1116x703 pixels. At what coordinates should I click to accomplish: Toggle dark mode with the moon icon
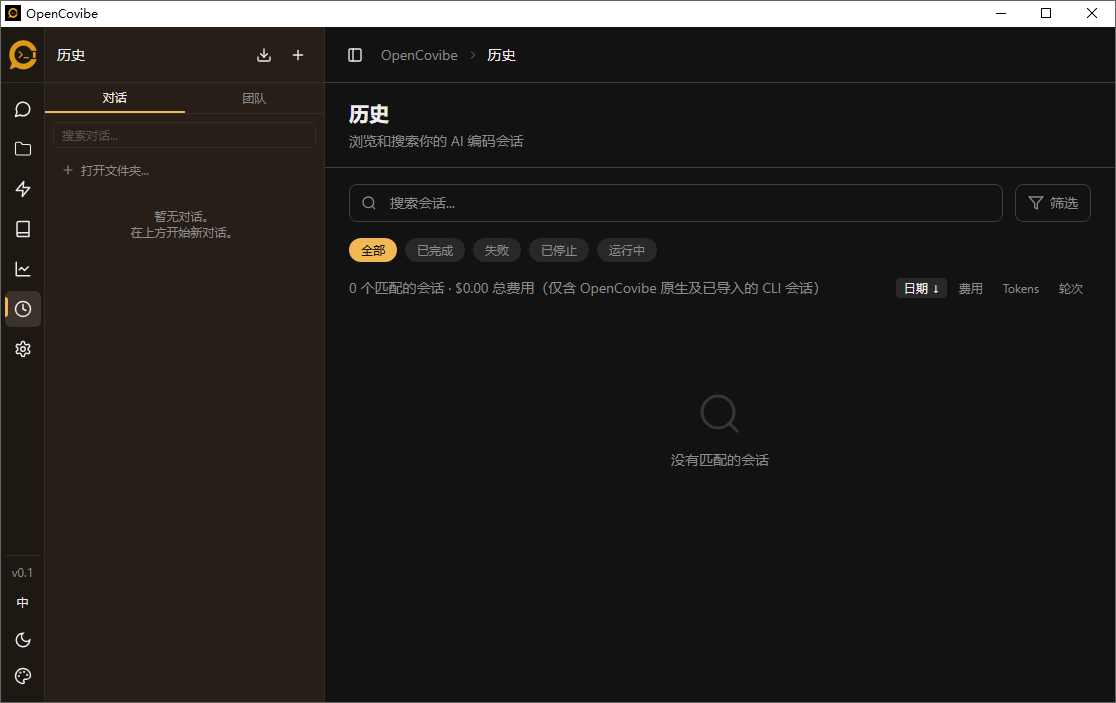(22, 639)
